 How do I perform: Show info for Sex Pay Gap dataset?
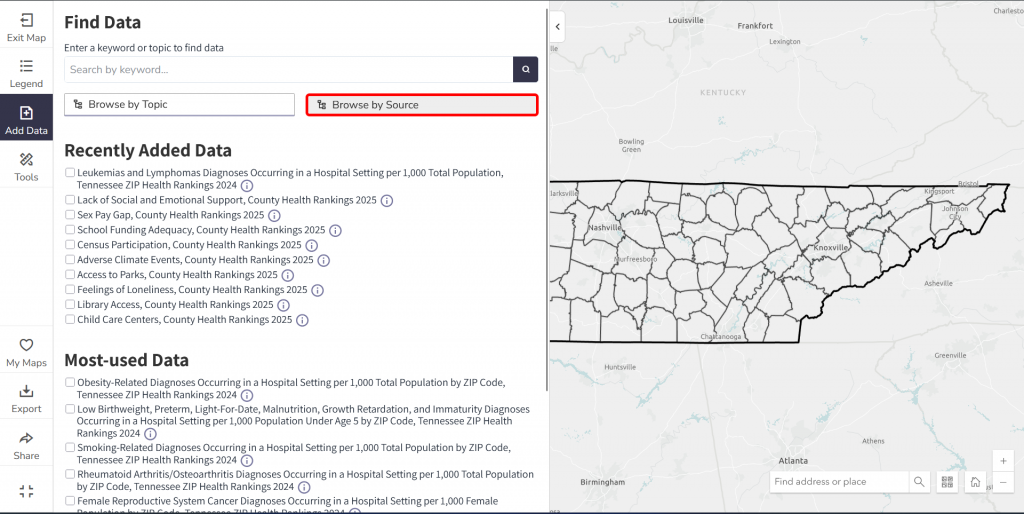point(274,216)
